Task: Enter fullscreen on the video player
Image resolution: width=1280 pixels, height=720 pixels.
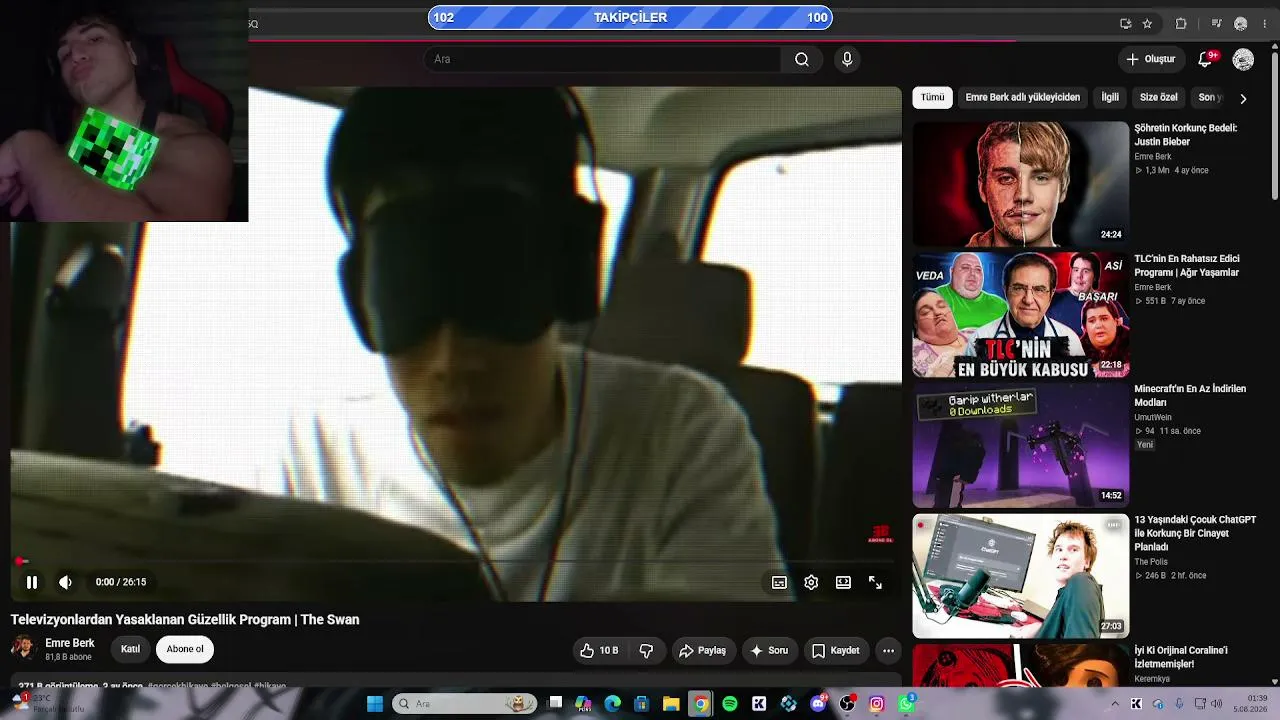Action: pyautogui.click(x=875, y=582)
